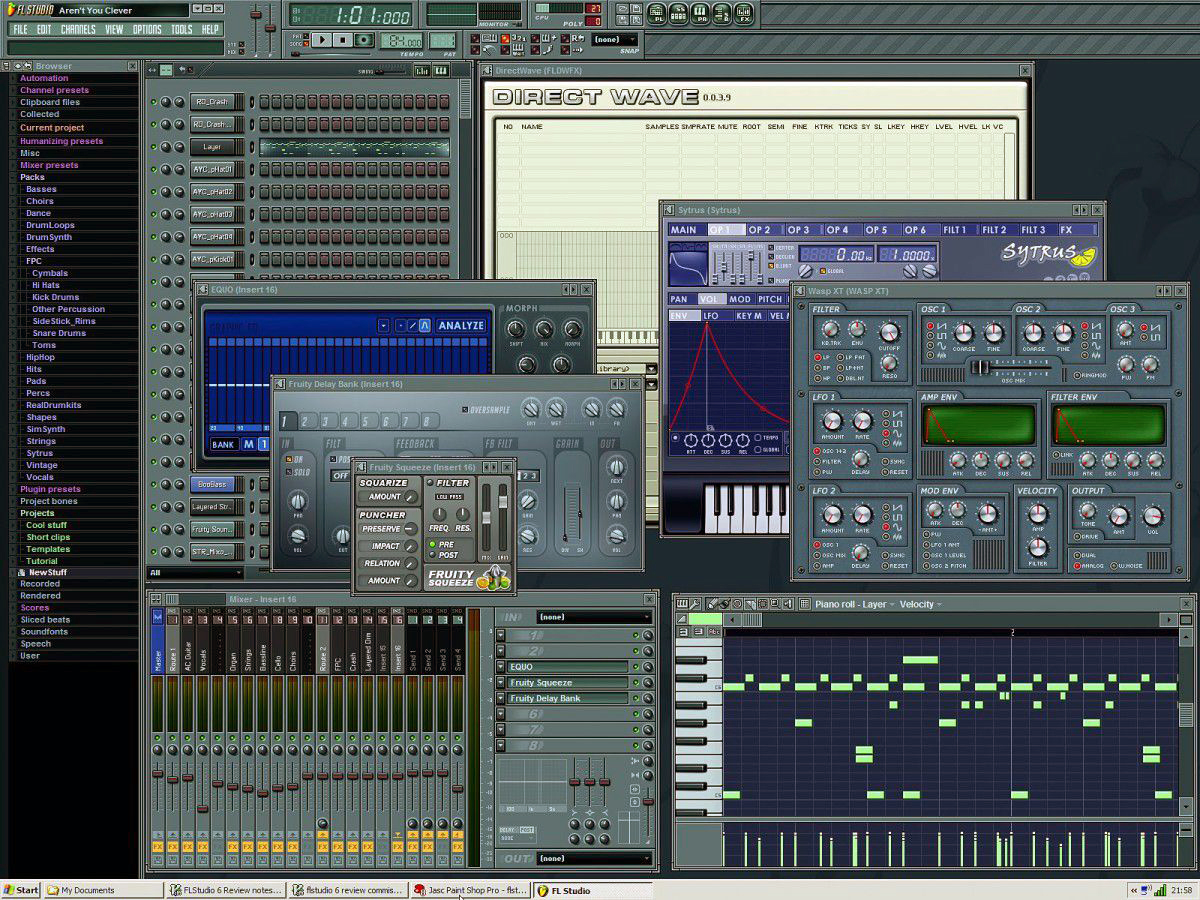Screen dimensions: 1200x900
Task: Open the OPTIONS menu
Action: 147,29
